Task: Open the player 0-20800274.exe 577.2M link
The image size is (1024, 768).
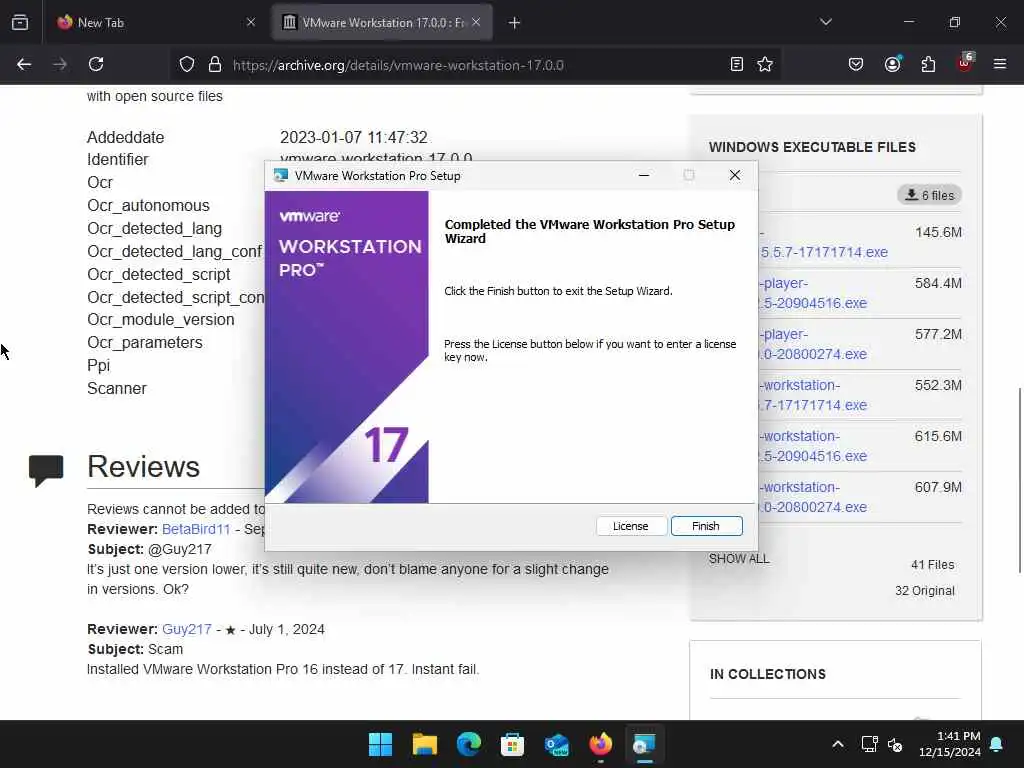Action: click(813, 344)
